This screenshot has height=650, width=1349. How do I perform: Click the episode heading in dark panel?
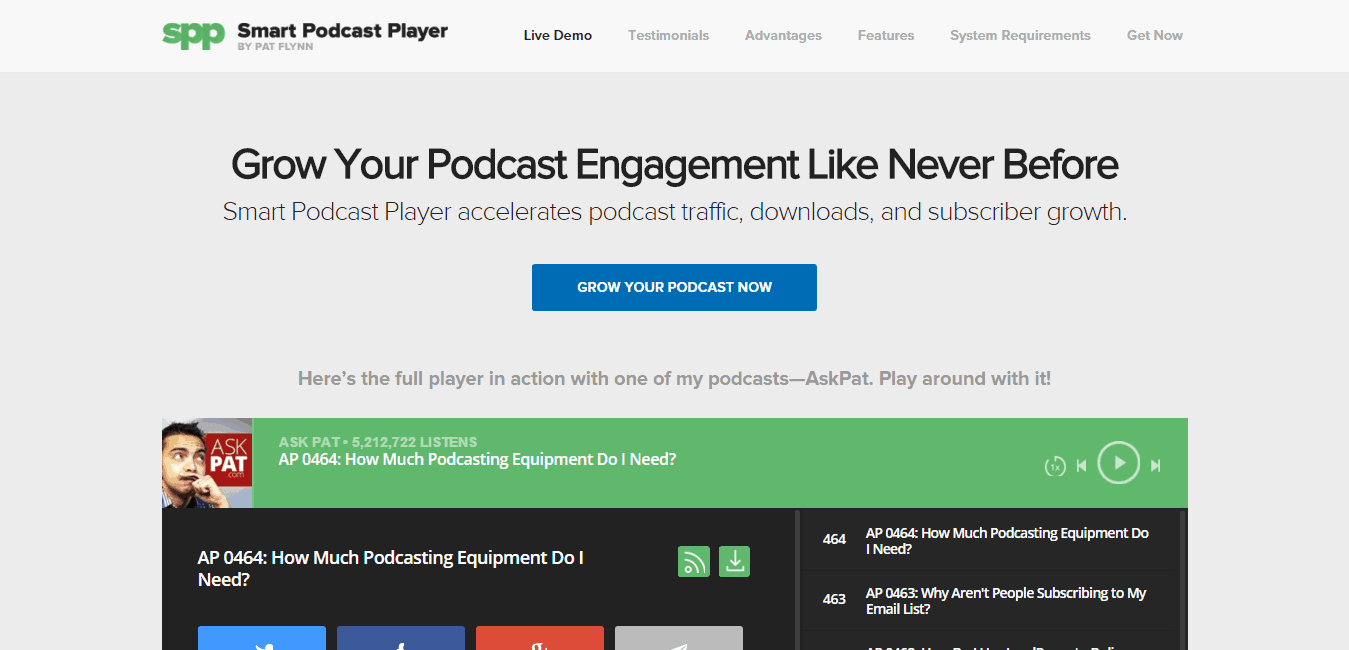(x=391, y=568)
